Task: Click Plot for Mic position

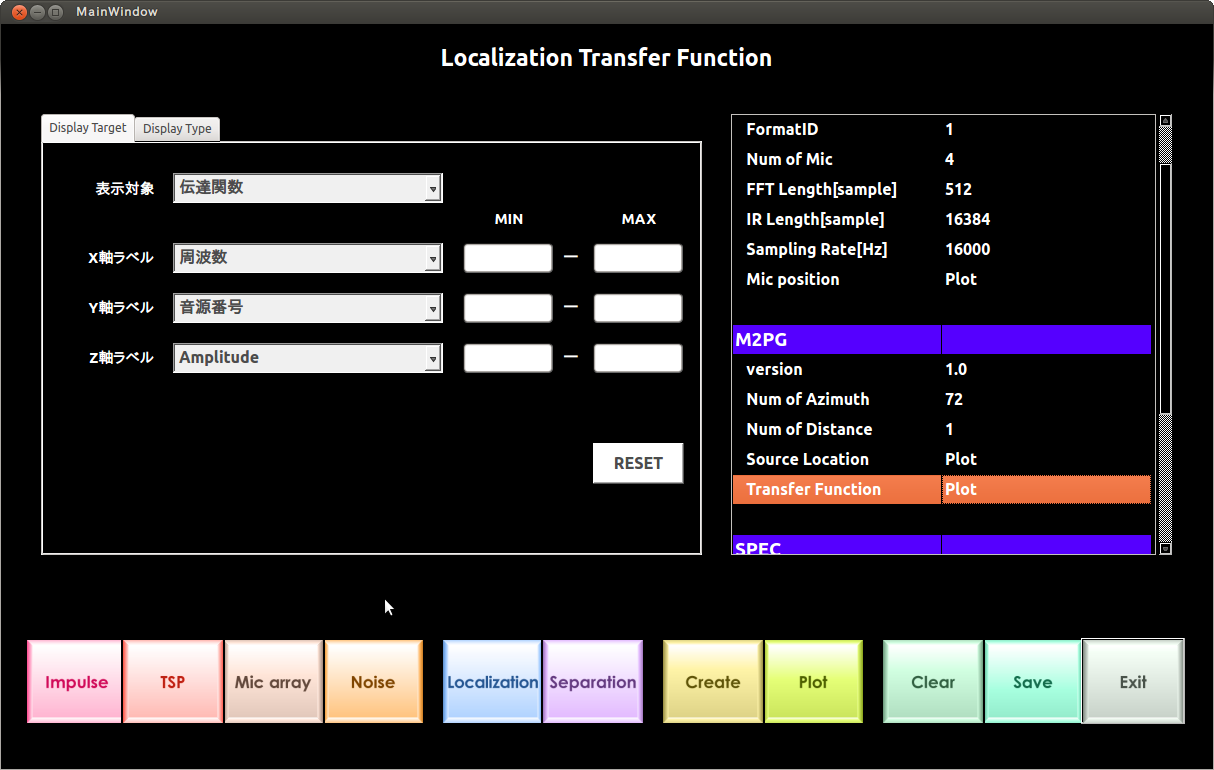Action: [x=957, y=279]
